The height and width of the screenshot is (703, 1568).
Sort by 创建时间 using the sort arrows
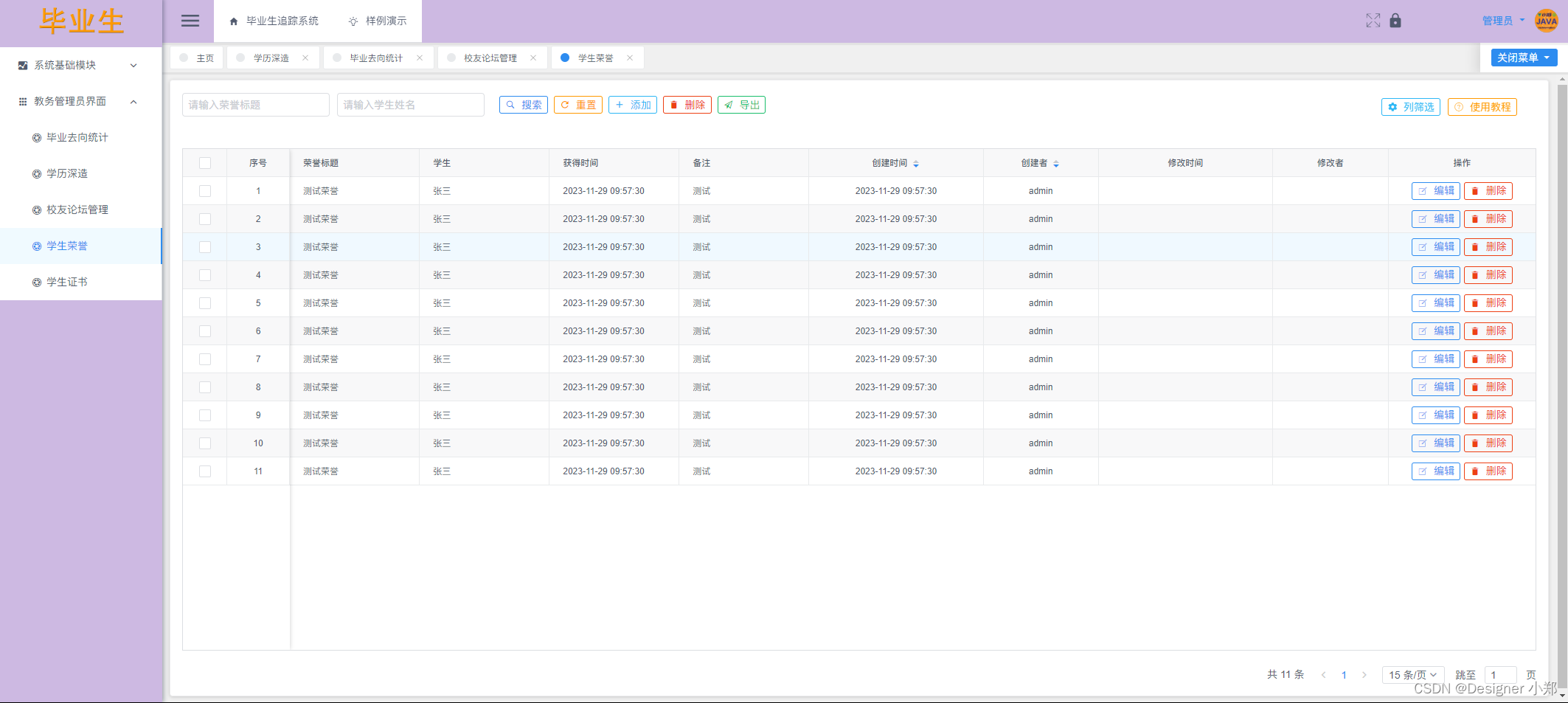916,164
